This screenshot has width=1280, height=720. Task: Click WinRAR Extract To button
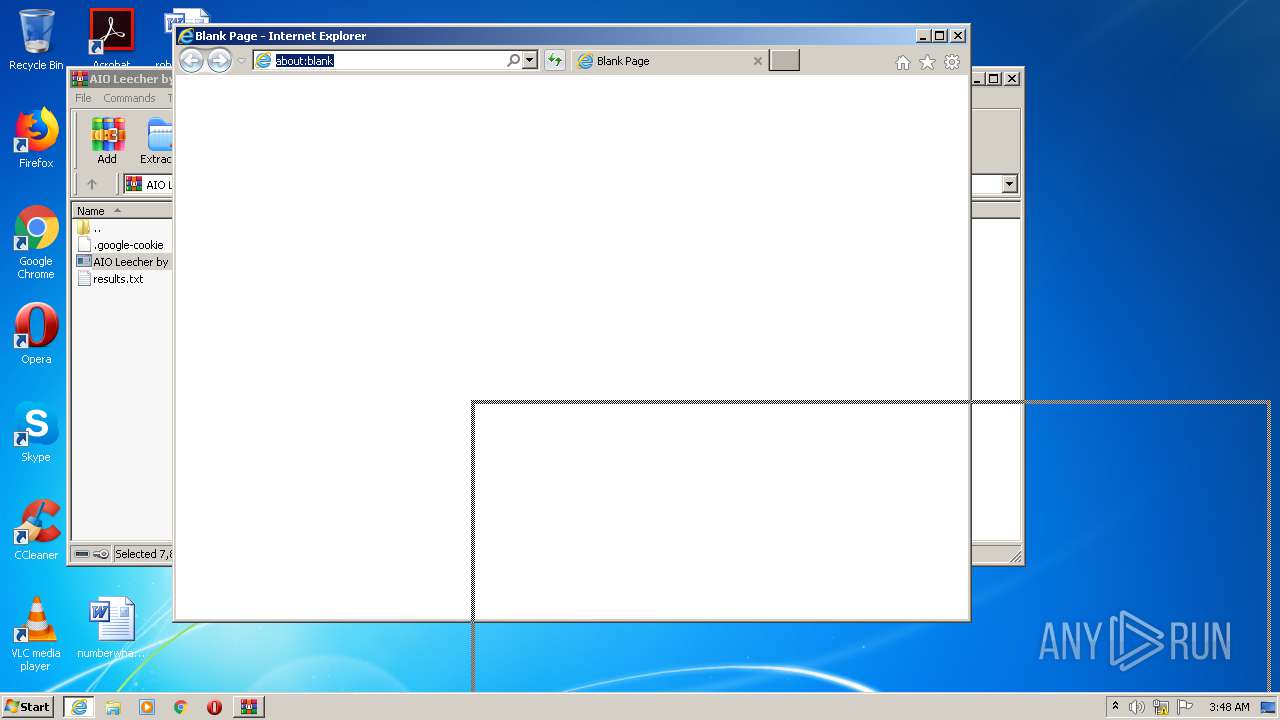(x=157, y=141)
